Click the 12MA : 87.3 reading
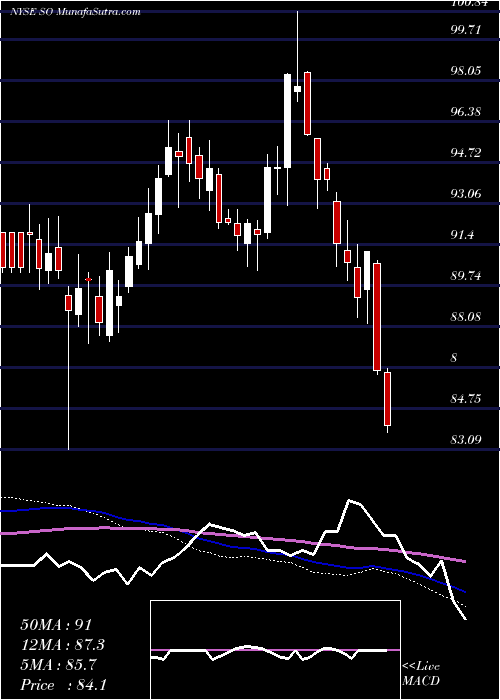This screenshot has height=700, width=500. point(64,645)
